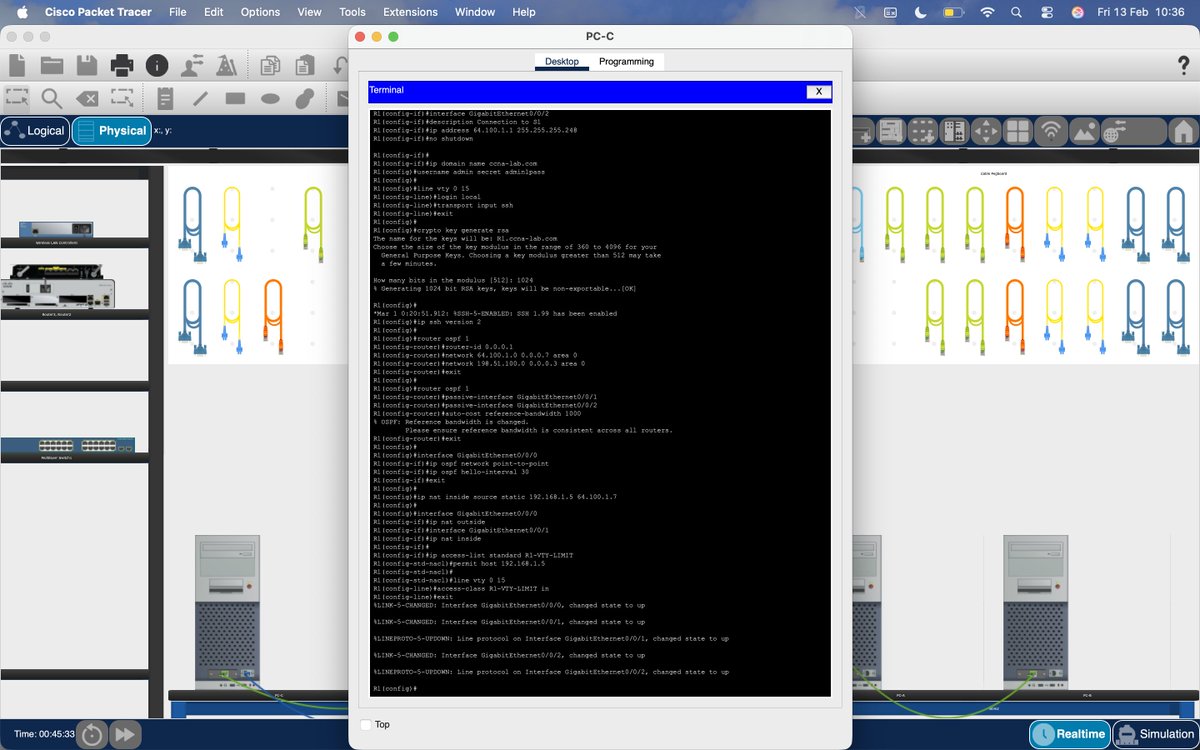This screenshot has height=750, width=1200.
Task: Click the Set Background Image icon
Action: (x=1084, y=131)
